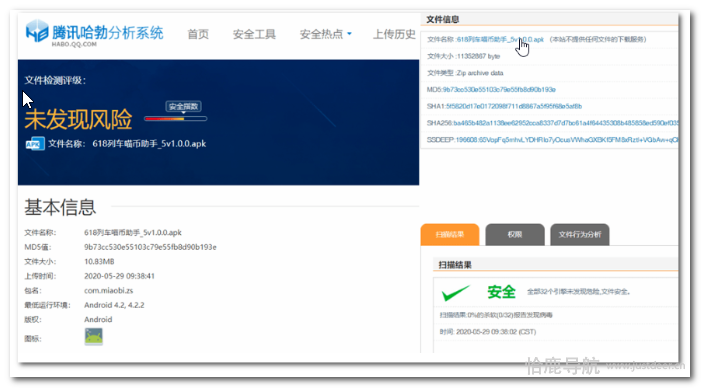Click the SHA1 hash value
The height and width of the screenshot is (388, 701).
[514, 106]
